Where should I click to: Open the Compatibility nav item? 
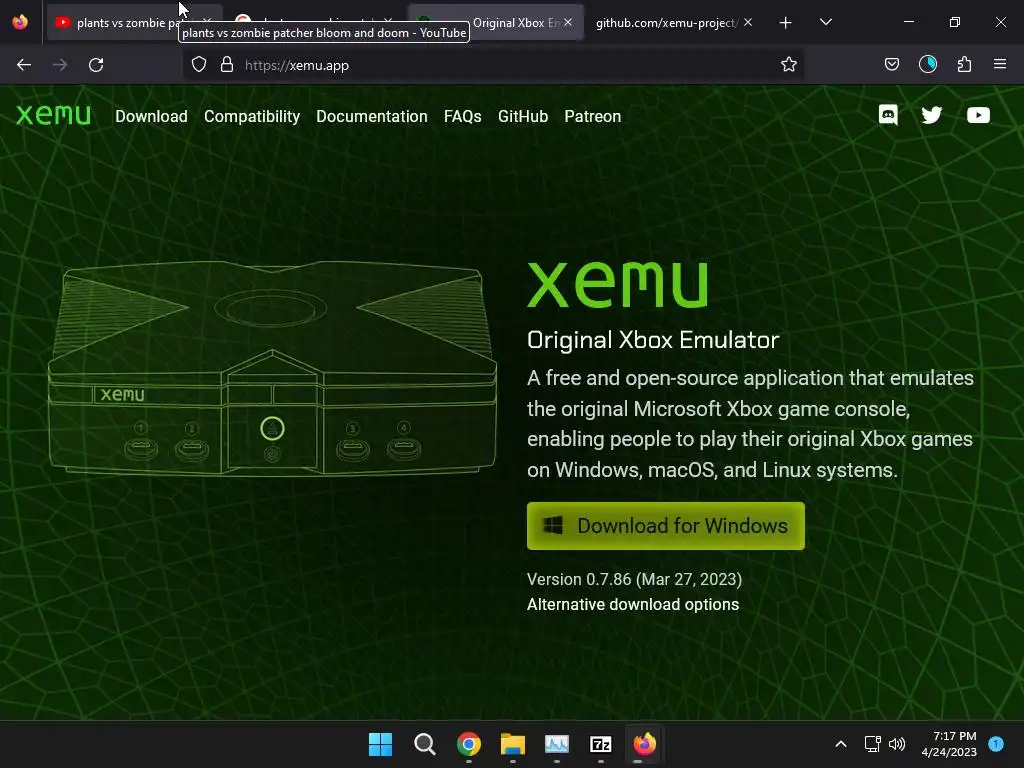click(252, 116)
